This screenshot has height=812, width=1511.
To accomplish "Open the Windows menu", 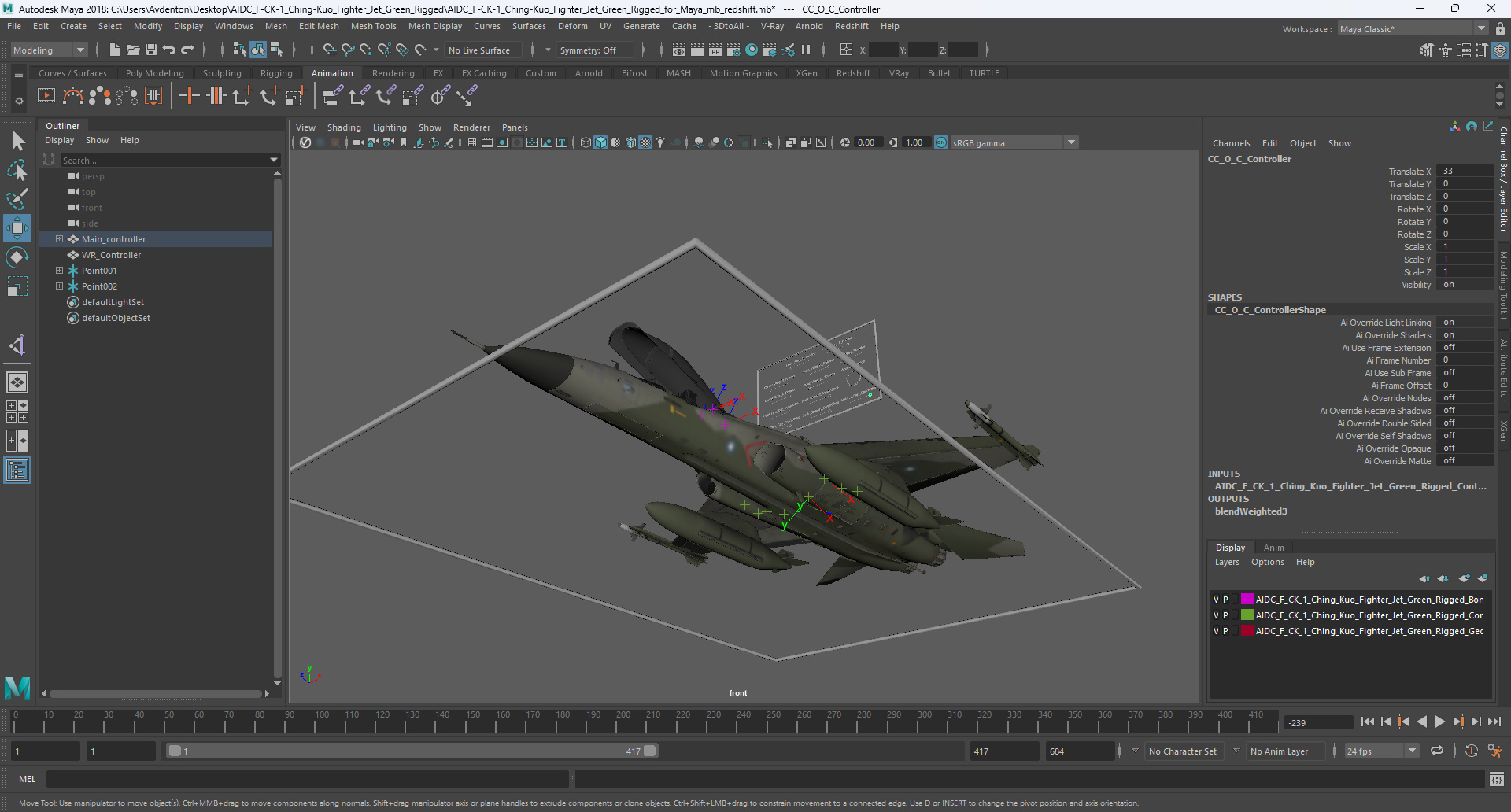I will click(x=234, y=26).
